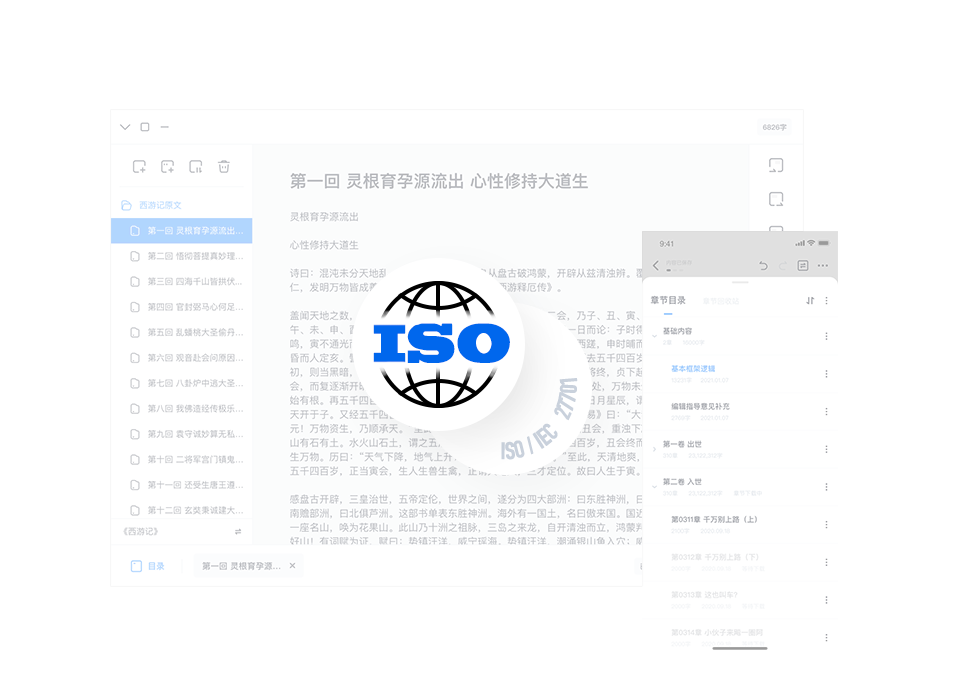Viewport: 960px width, 700px height.
Task: Open the 西游记原文 folder
Action: [159, 205]
